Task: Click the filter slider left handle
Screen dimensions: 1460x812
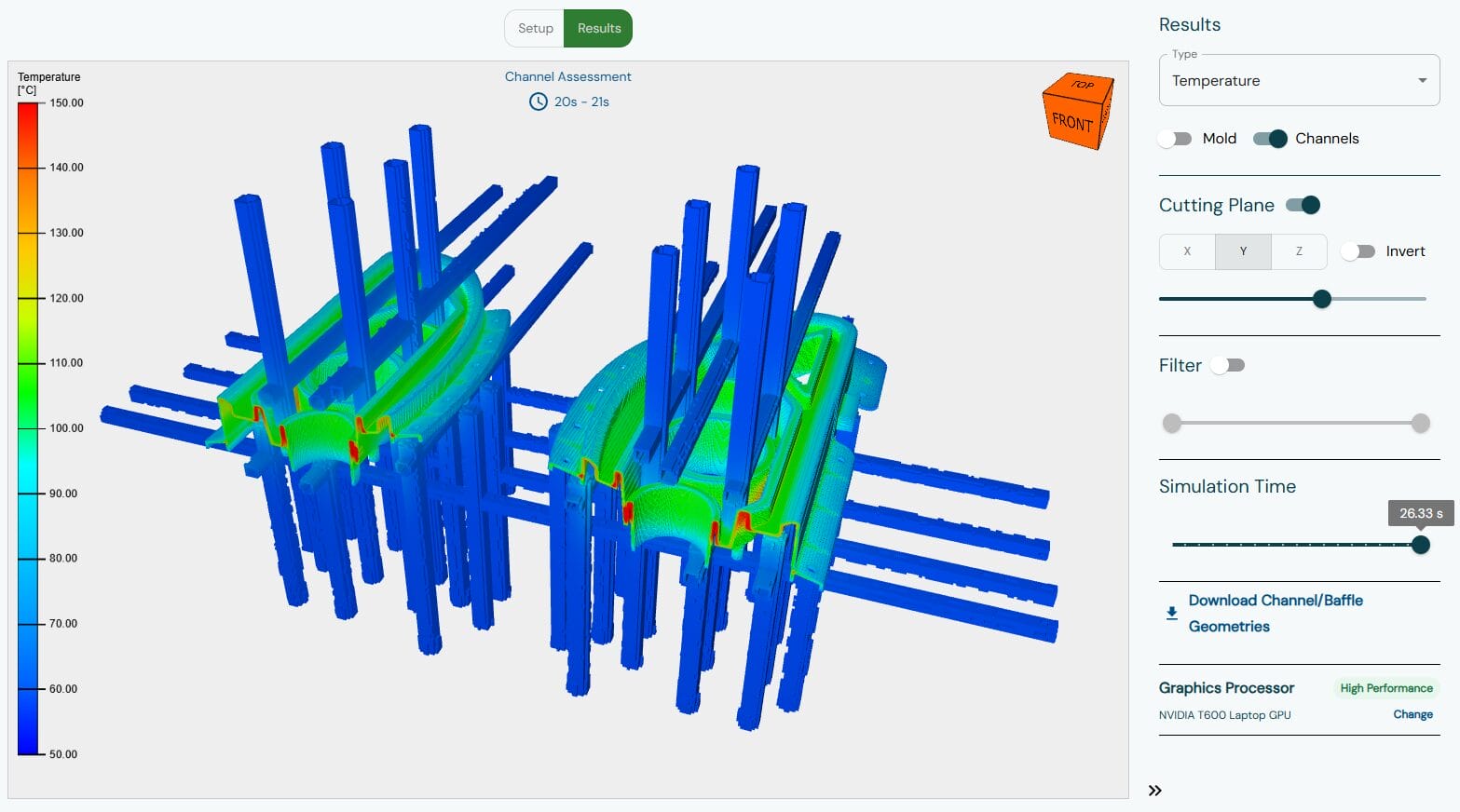Action: pos(1172,424)
